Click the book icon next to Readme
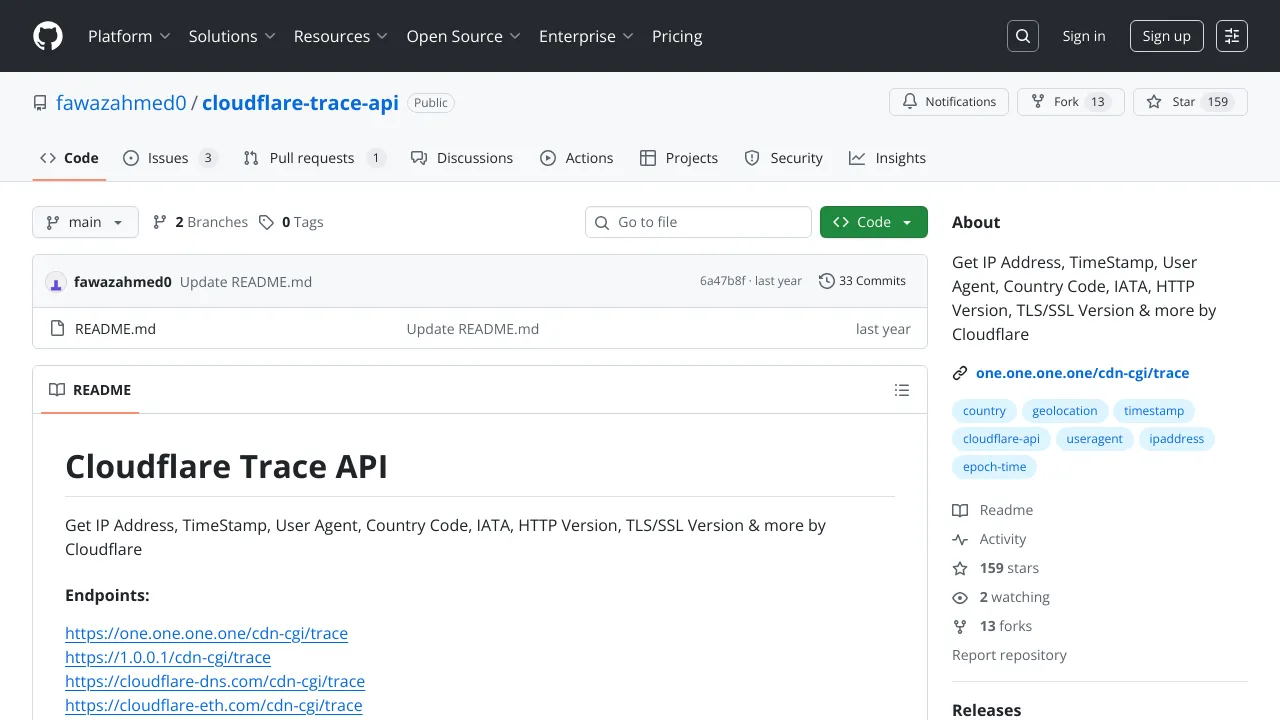Image resolution: width=1280 pixels, height=720 pixels. pos(960,510)
